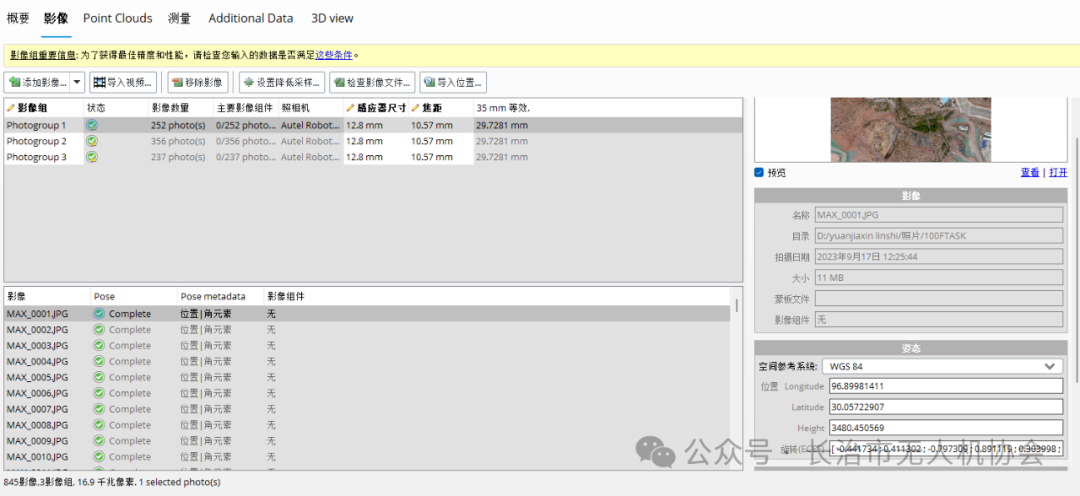Click MAX_0005.JPG Complete status icon
Image resolution: width=1080 pixels, height=496 pixels.
coord(99,378)
